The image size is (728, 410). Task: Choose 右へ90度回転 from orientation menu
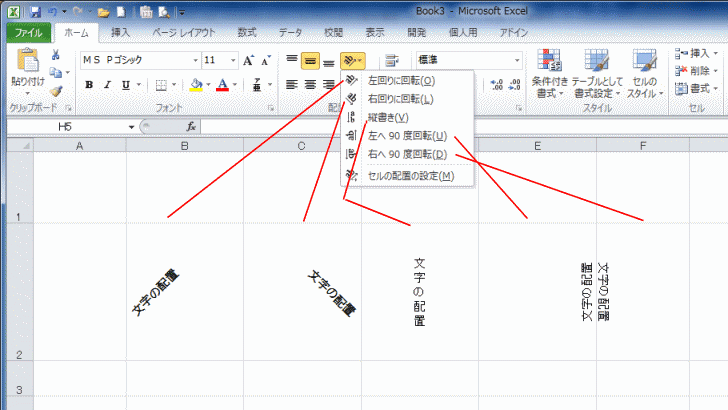[407, 154]
